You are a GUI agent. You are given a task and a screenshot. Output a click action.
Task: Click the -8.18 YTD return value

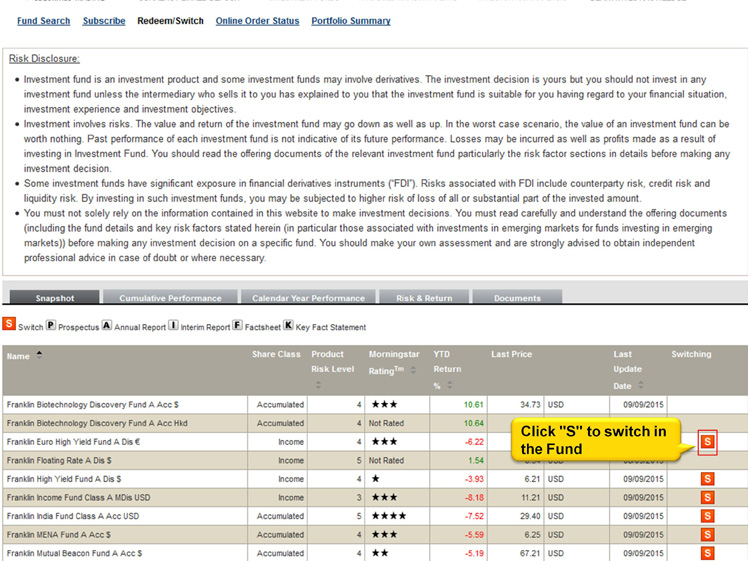point(474,498)
